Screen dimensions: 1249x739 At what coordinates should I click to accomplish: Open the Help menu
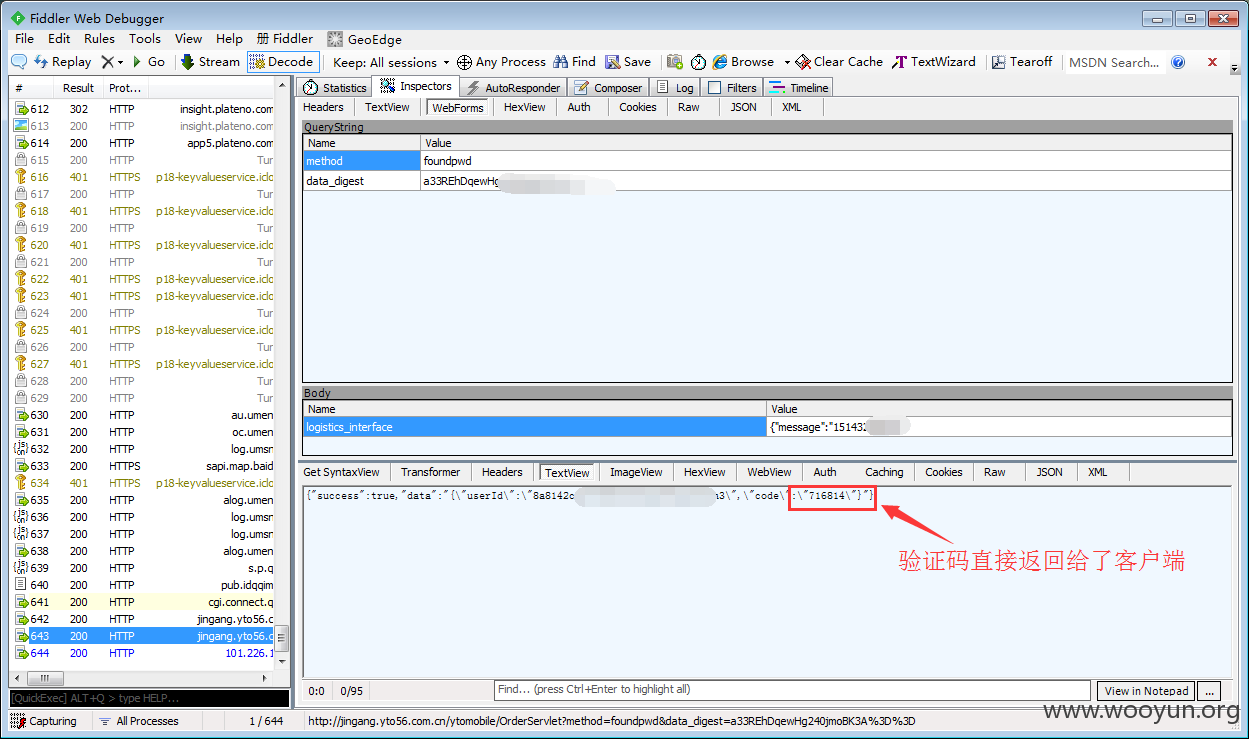tap(229, 38)
